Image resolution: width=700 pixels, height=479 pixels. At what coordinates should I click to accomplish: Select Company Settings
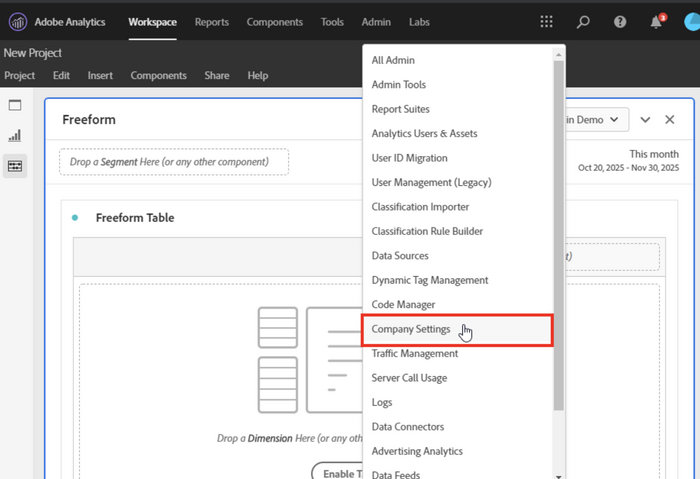click(x=458, y=329)
